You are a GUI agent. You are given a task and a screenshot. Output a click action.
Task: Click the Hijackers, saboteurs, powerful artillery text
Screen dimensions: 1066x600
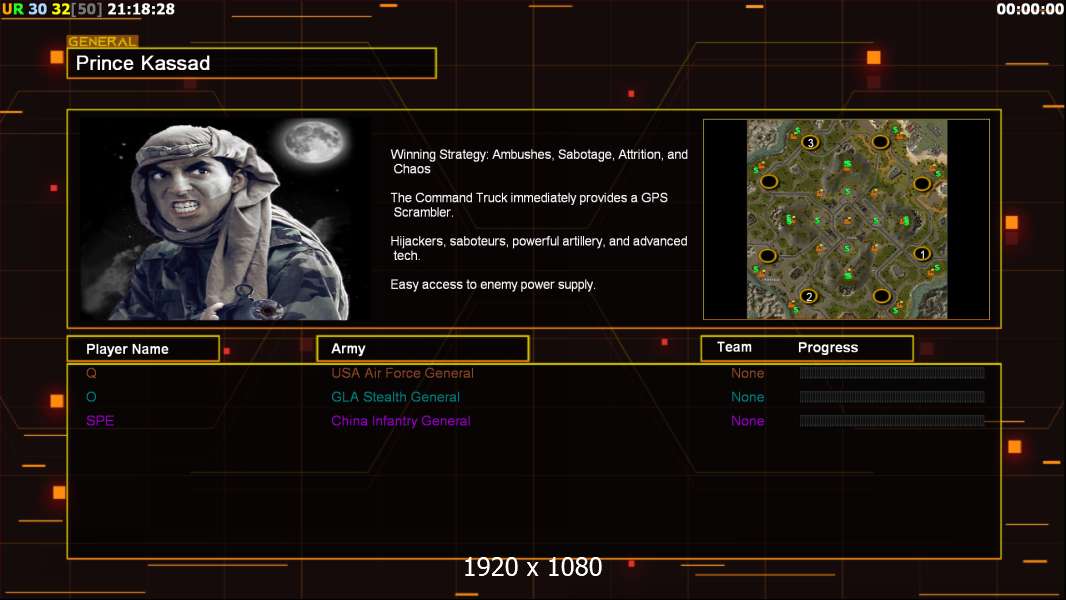pos(539,248)
